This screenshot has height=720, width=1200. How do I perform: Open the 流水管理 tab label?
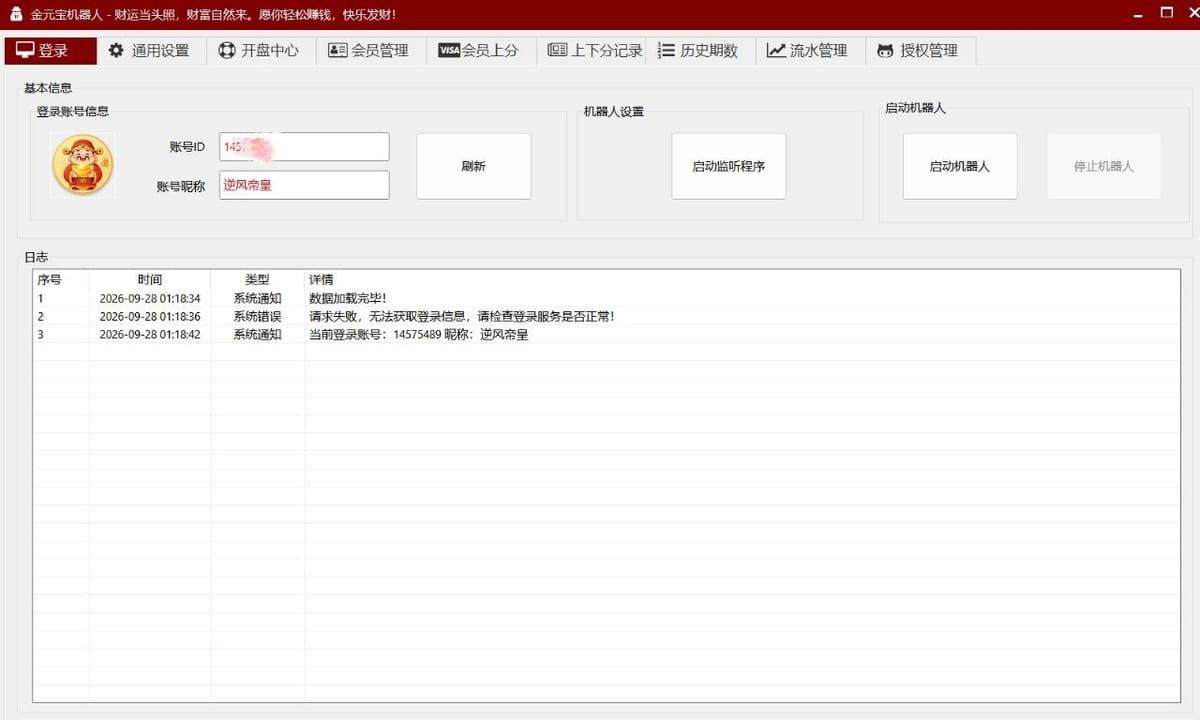click(818, 50)
